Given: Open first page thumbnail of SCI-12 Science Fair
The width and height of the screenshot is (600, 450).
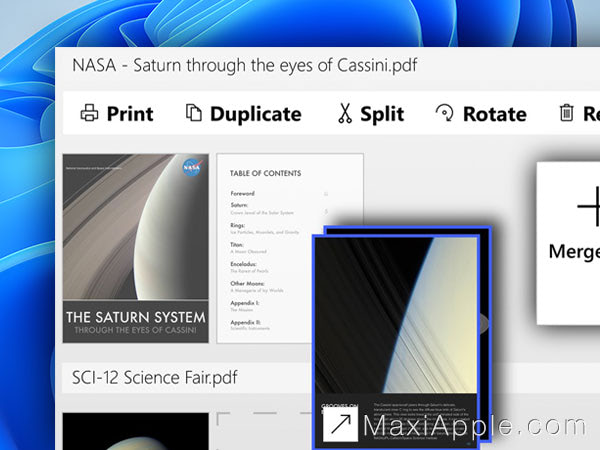Looking at the screenshot, I should (136, 431).
